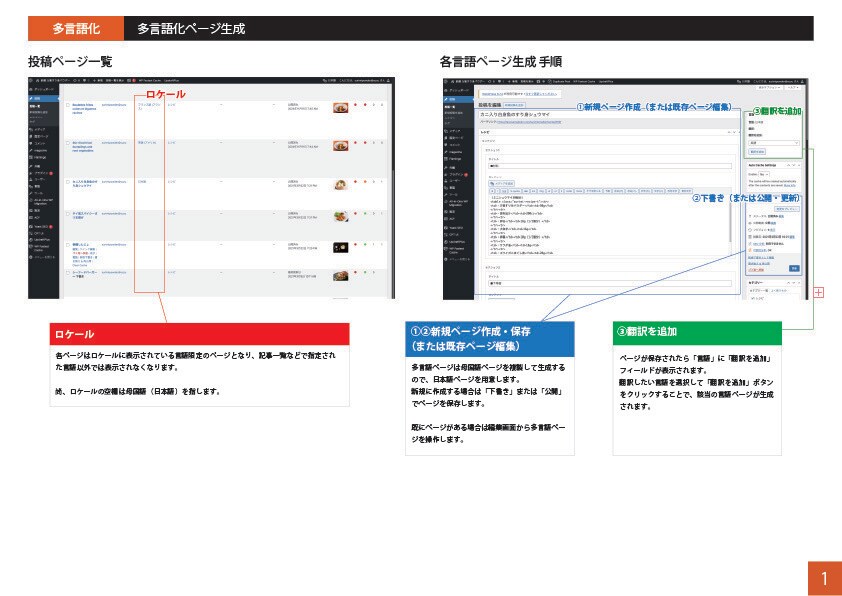Image resolution: width=842 pixels, height=596 pixels.
Task: Open the translation language dropdown in 言語 box
Action: click(774, 143)
